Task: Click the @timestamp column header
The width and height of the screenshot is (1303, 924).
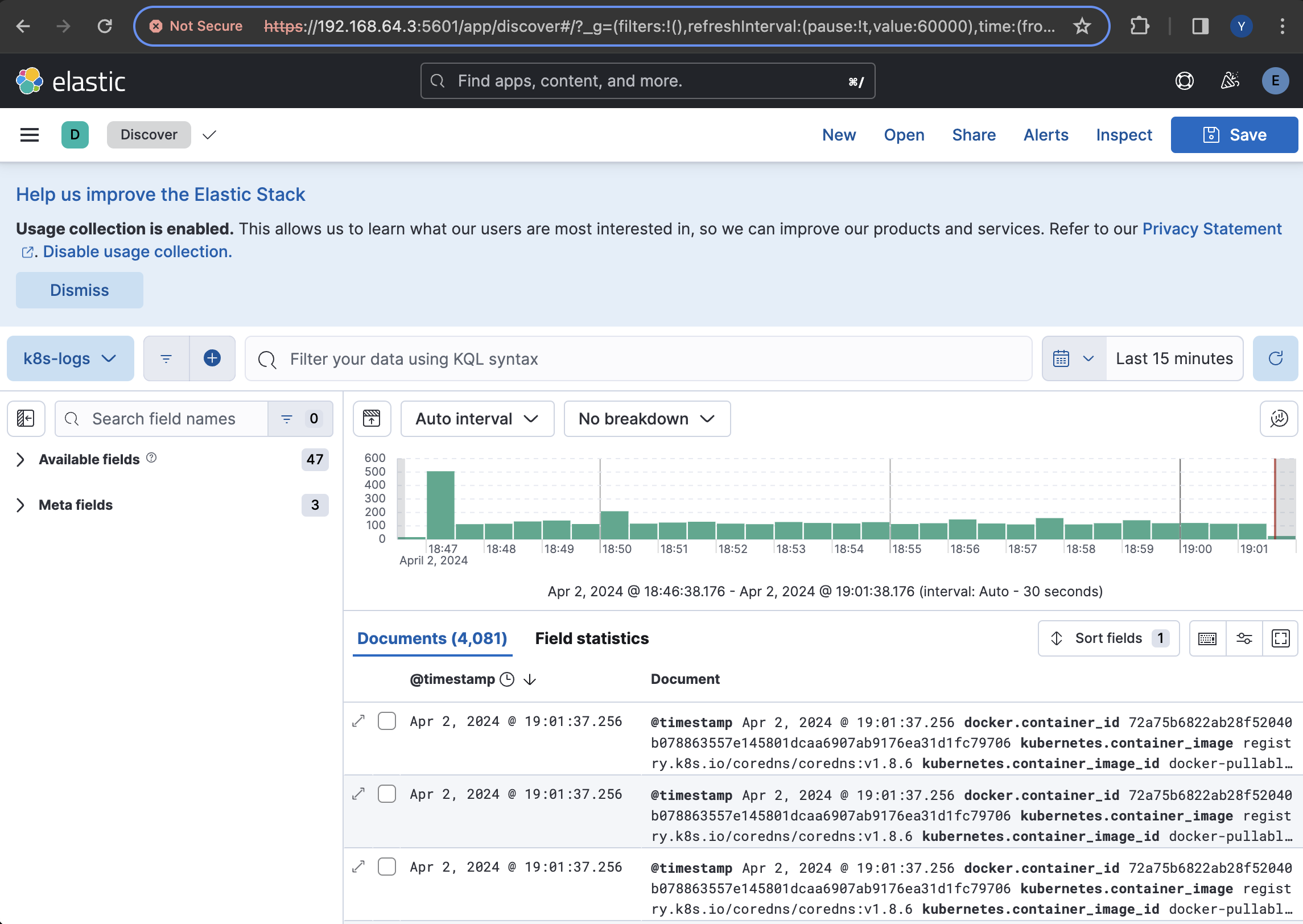Action: click(452, 679)
